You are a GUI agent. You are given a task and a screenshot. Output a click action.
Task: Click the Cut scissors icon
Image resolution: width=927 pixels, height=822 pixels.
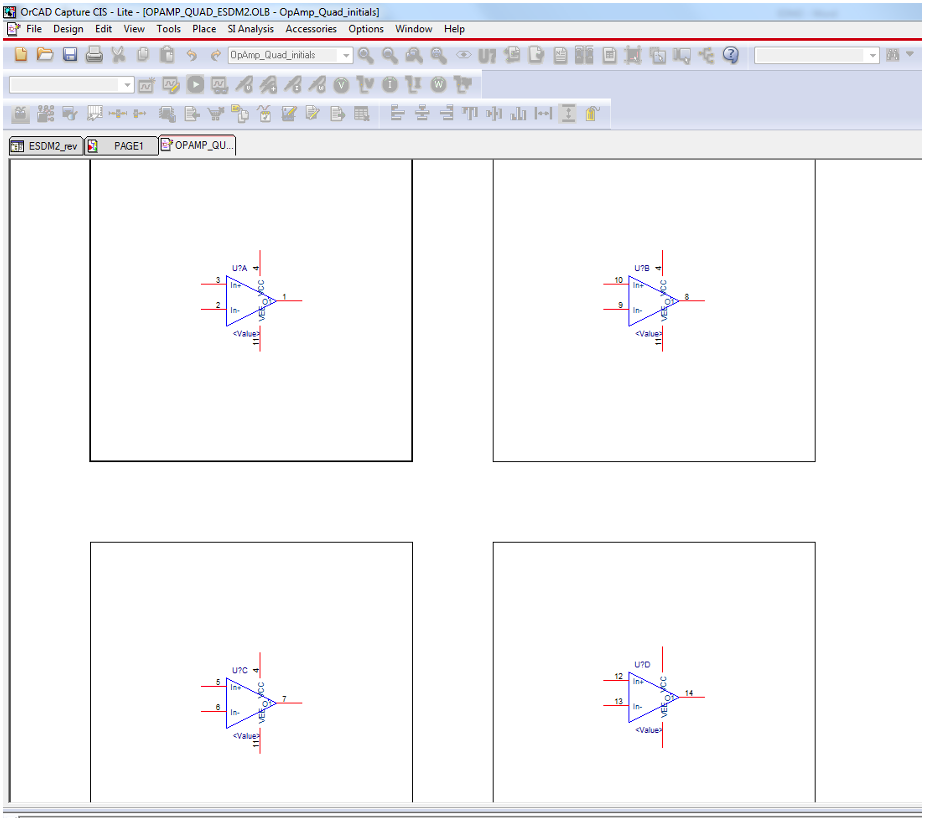pos(118,56)
